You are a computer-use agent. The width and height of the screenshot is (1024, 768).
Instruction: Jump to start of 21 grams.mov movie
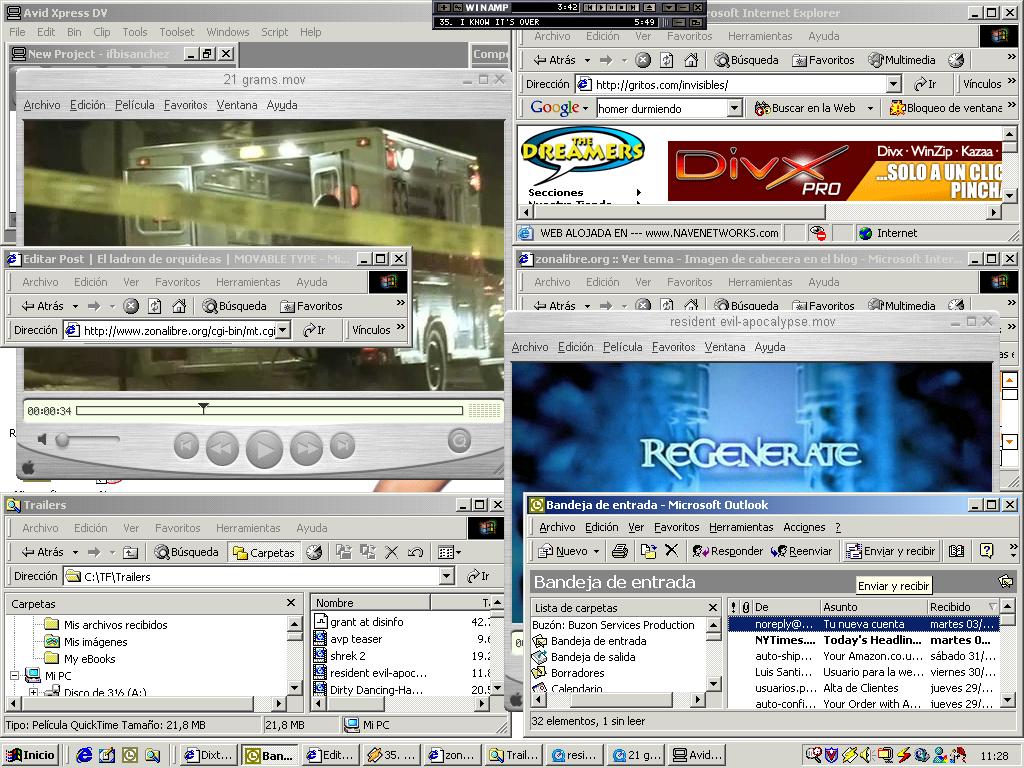pos(186,445)
